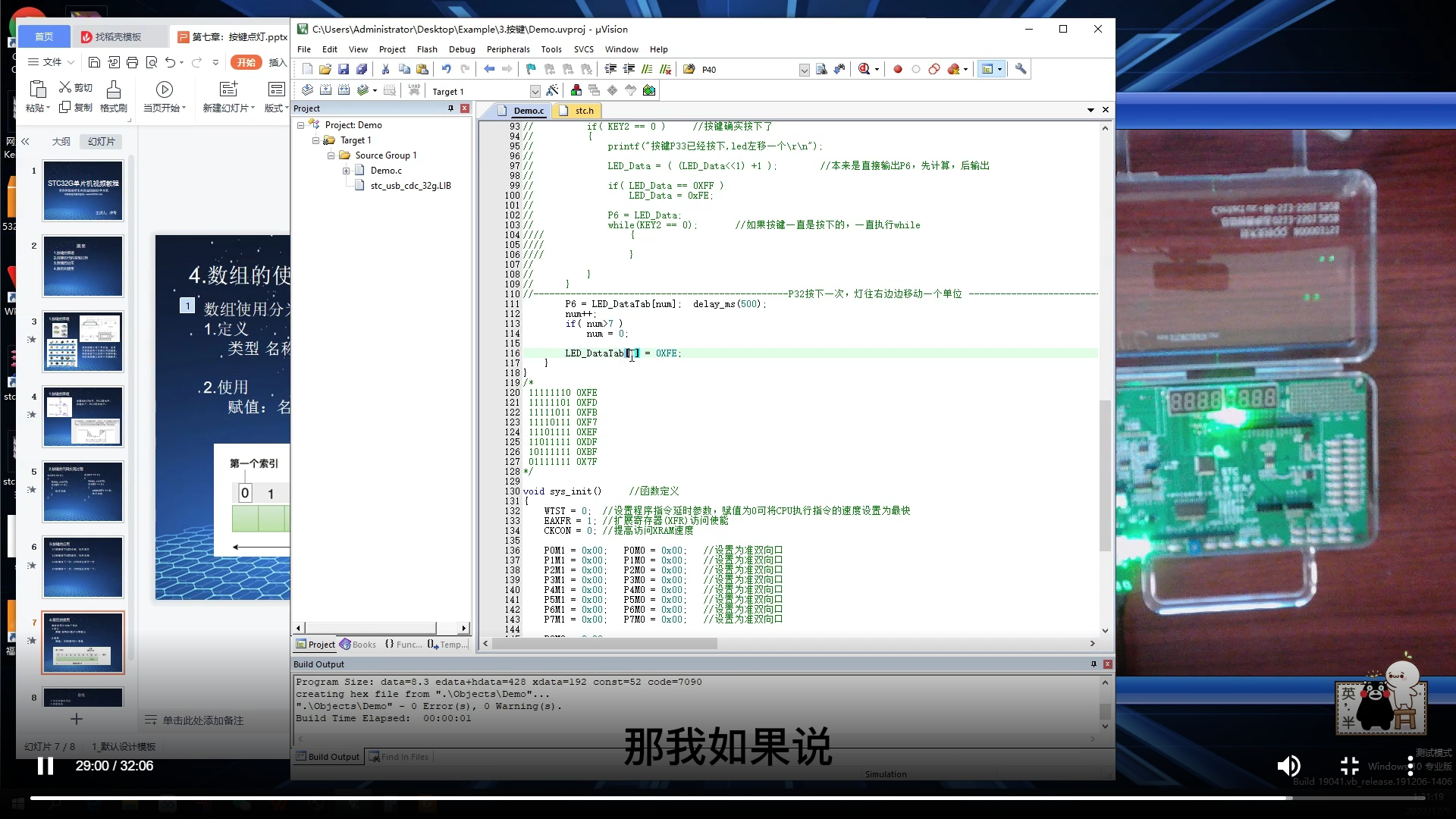Viewport: 1456px width, 819px height.
Task: Click the video volume speaker icon
Action: 1288,766
